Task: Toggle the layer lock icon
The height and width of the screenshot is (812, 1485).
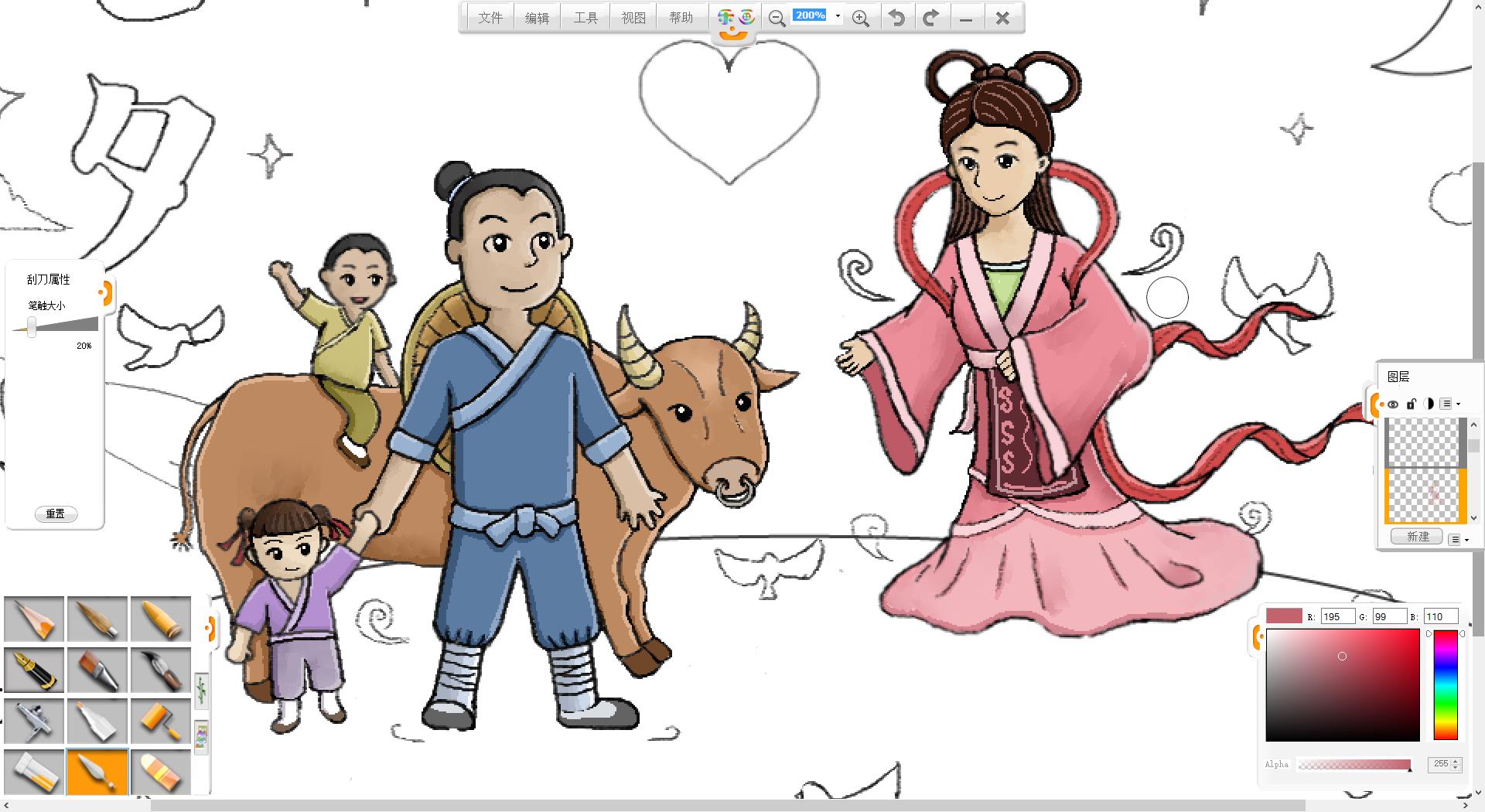Action: tap(1411, 404)
